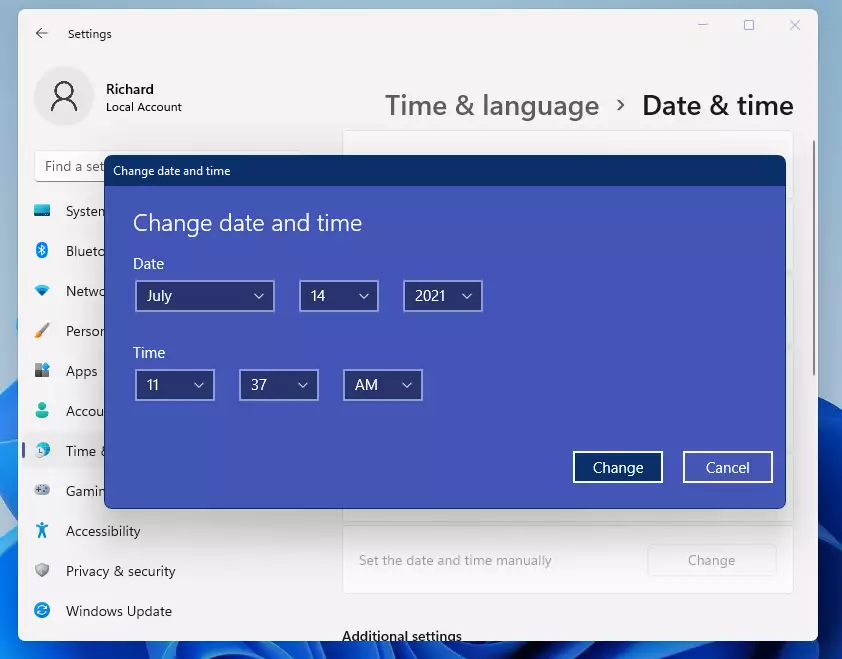Open the AM/PM dropdown
Viewport: 842px width, 659px height.
click(x=383, y=385)
